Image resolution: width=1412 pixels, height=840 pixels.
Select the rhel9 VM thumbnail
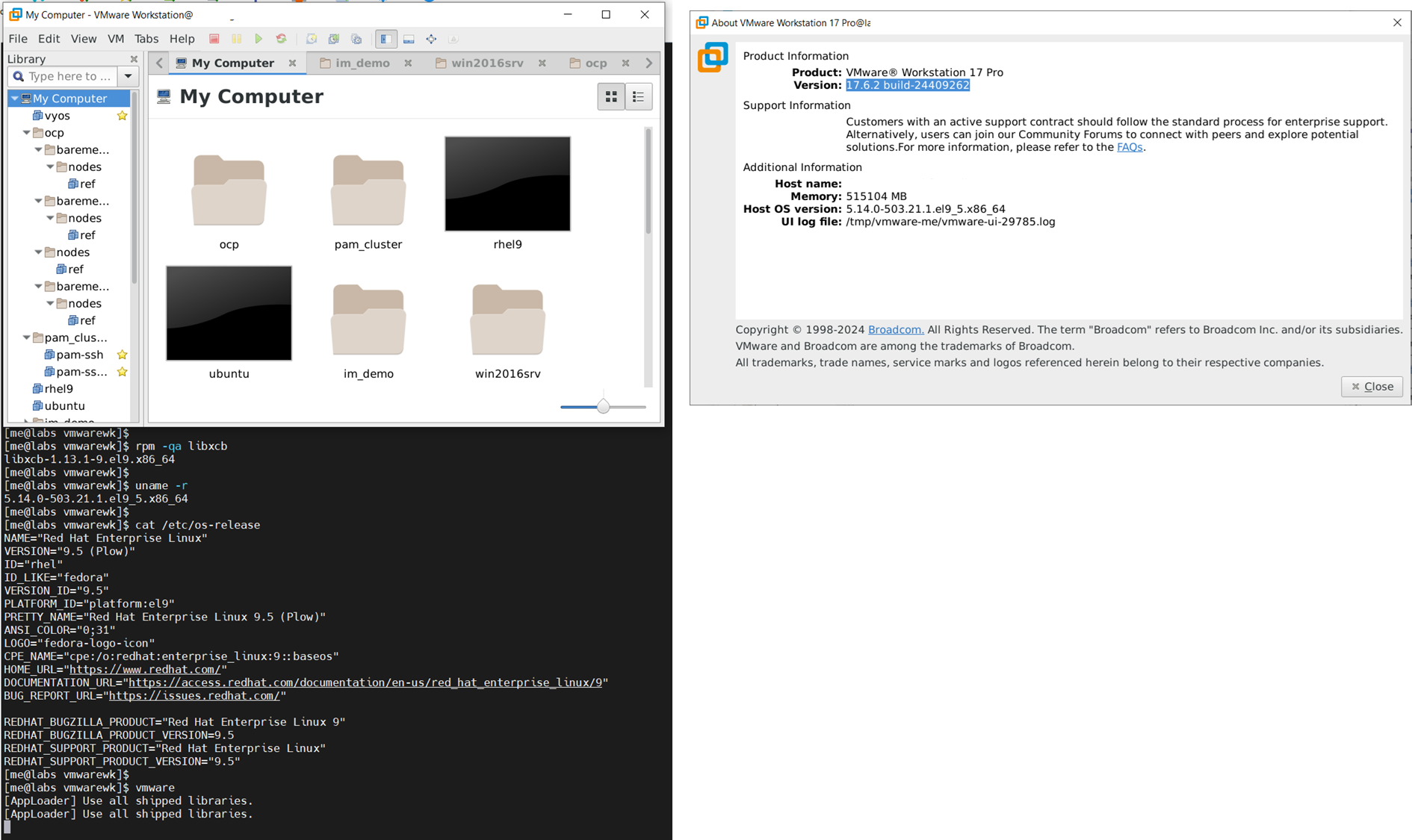point(507,184)
